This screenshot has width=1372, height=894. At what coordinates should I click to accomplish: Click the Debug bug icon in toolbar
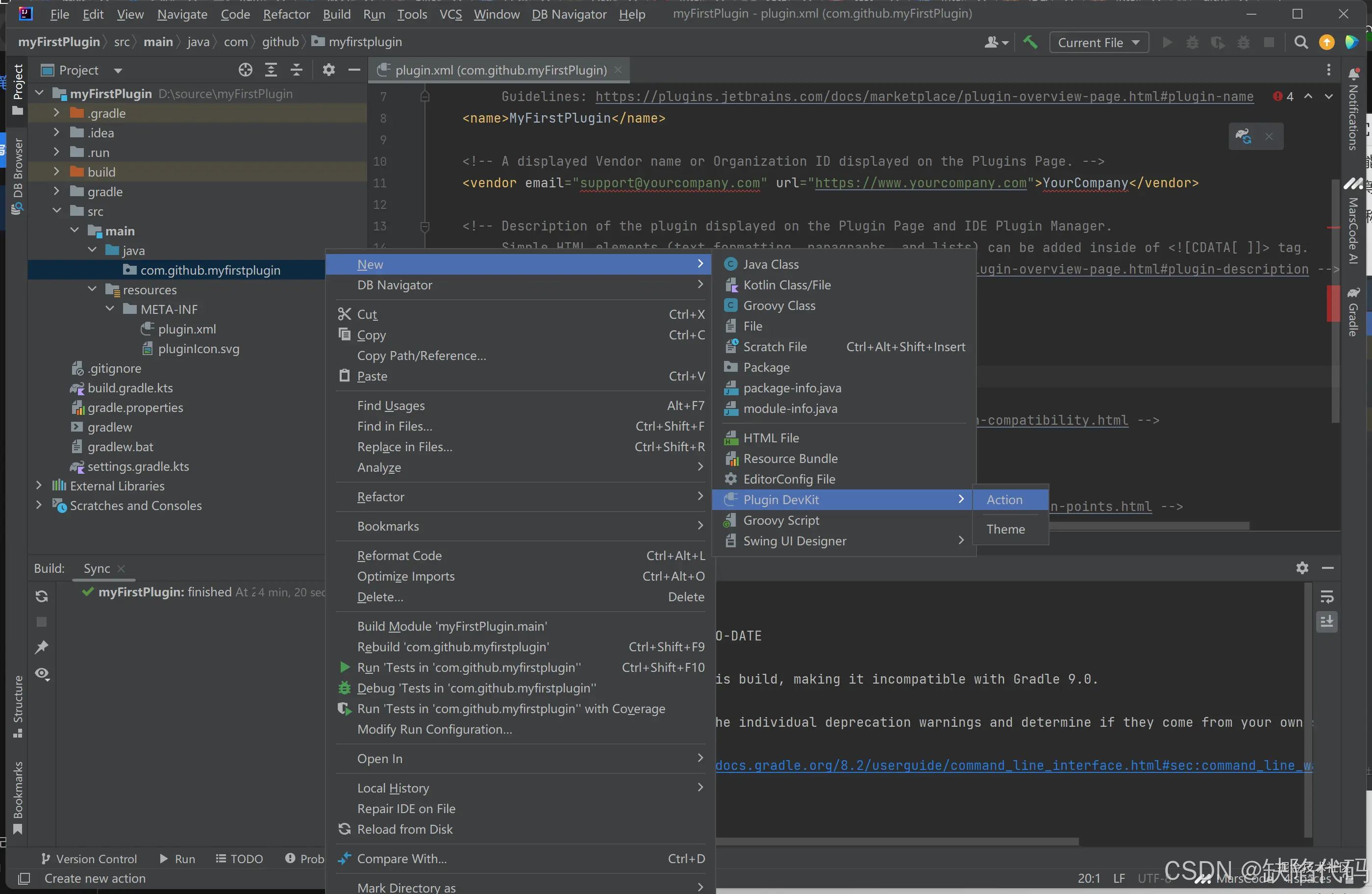[1192, 42]
